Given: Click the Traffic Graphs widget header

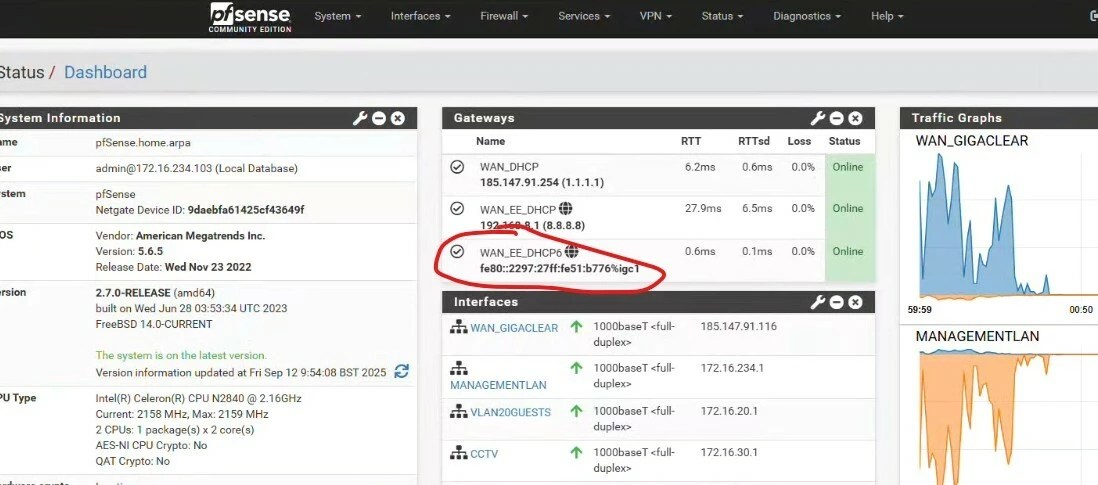Looking at the screenshot, I should pos(999,118).
